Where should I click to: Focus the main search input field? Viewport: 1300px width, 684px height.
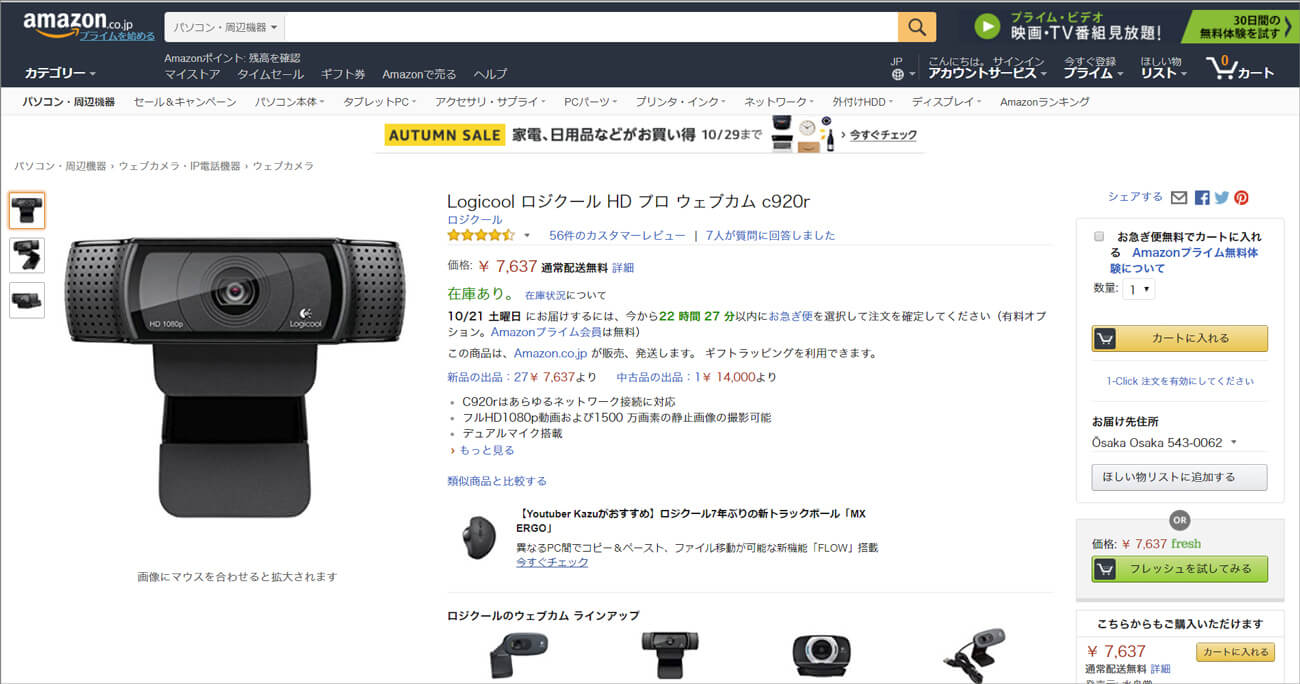(x=591, y=27)
